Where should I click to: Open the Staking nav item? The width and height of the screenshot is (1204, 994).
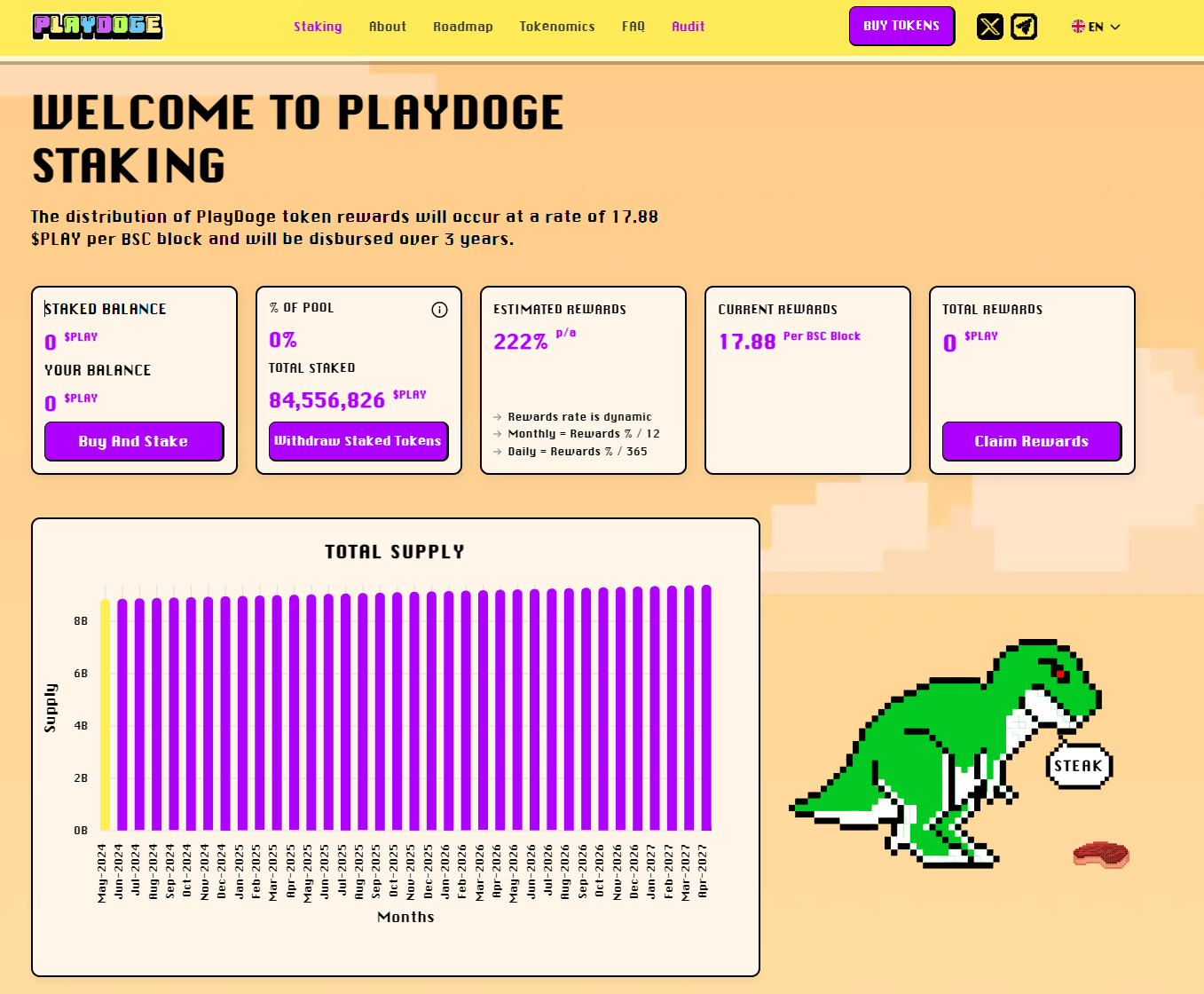coord(318,27)
